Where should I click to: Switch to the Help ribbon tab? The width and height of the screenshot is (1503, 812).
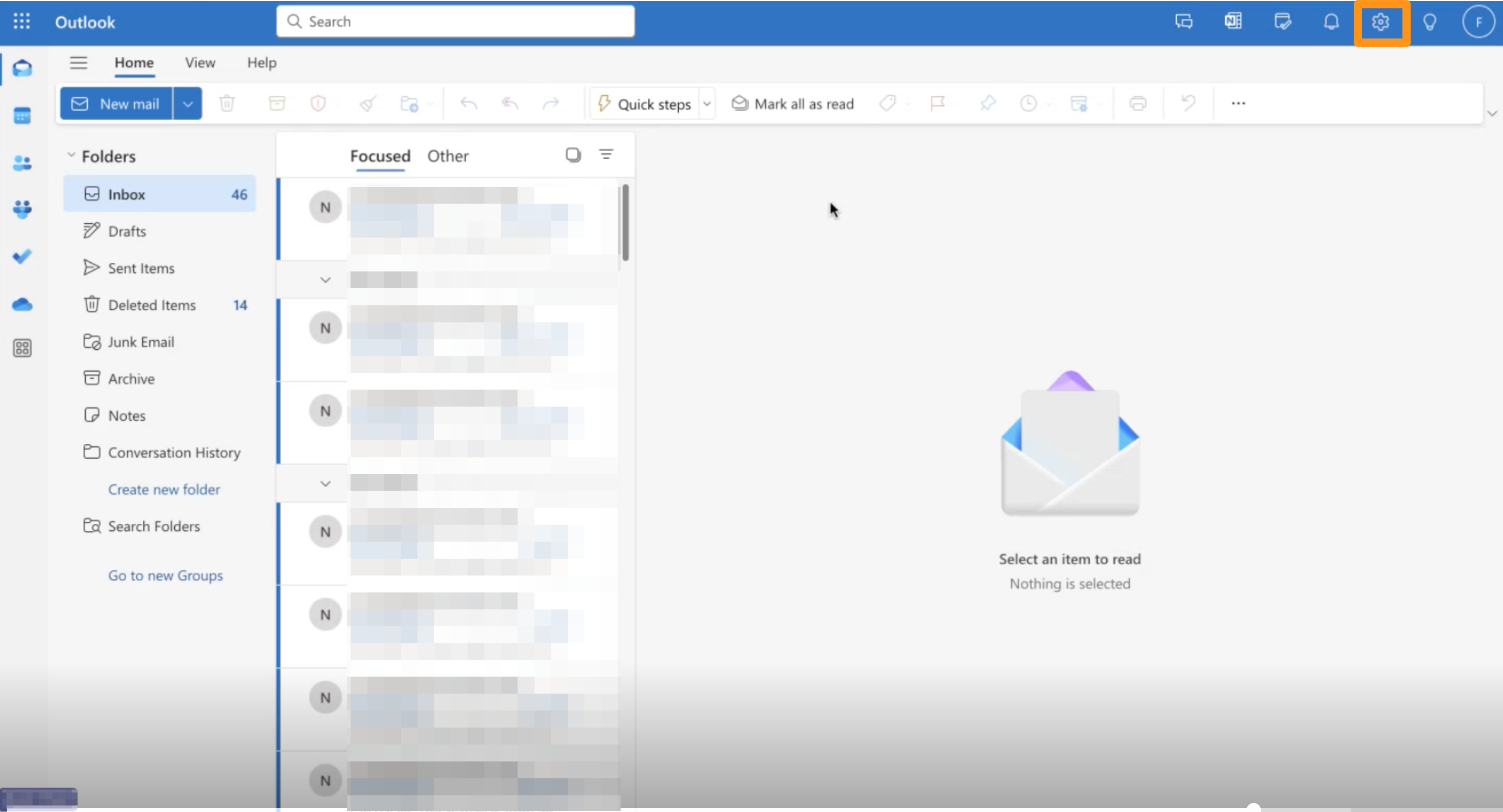[262, 63]
